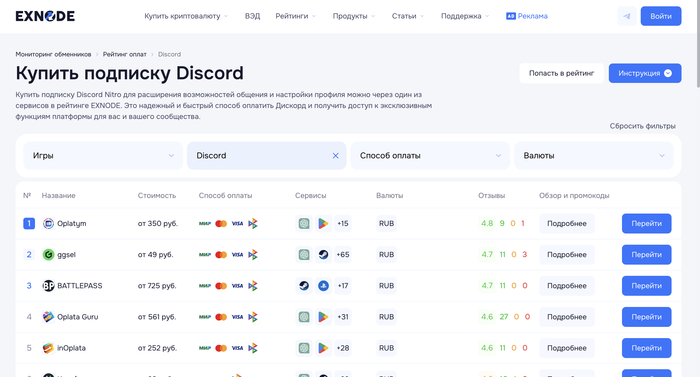Expand the Купить криптовалюту menu
This screenshot has width=700, height=377.
(186, 16)
